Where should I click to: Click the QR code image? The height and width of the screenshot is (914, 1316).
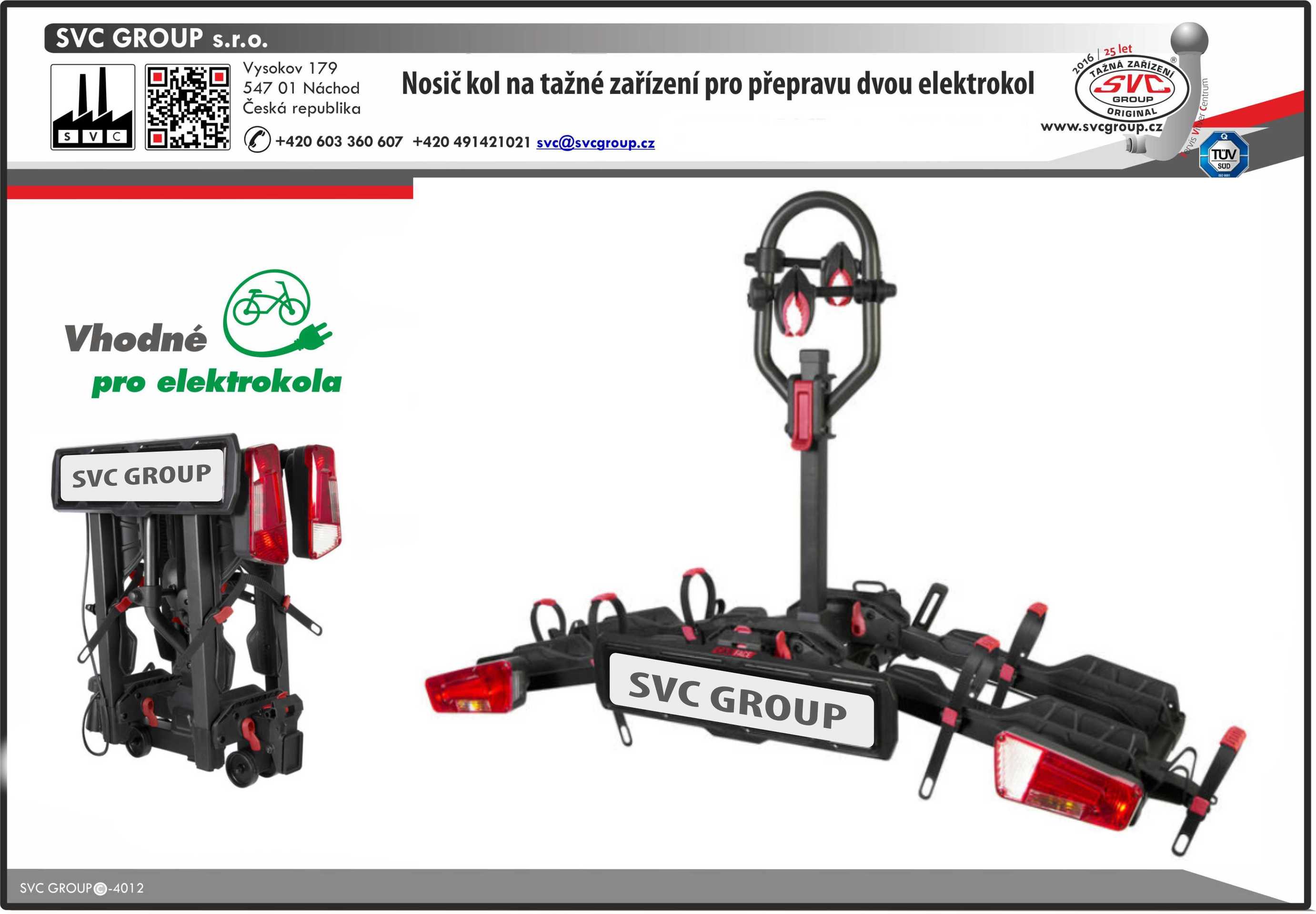(187, 107)
